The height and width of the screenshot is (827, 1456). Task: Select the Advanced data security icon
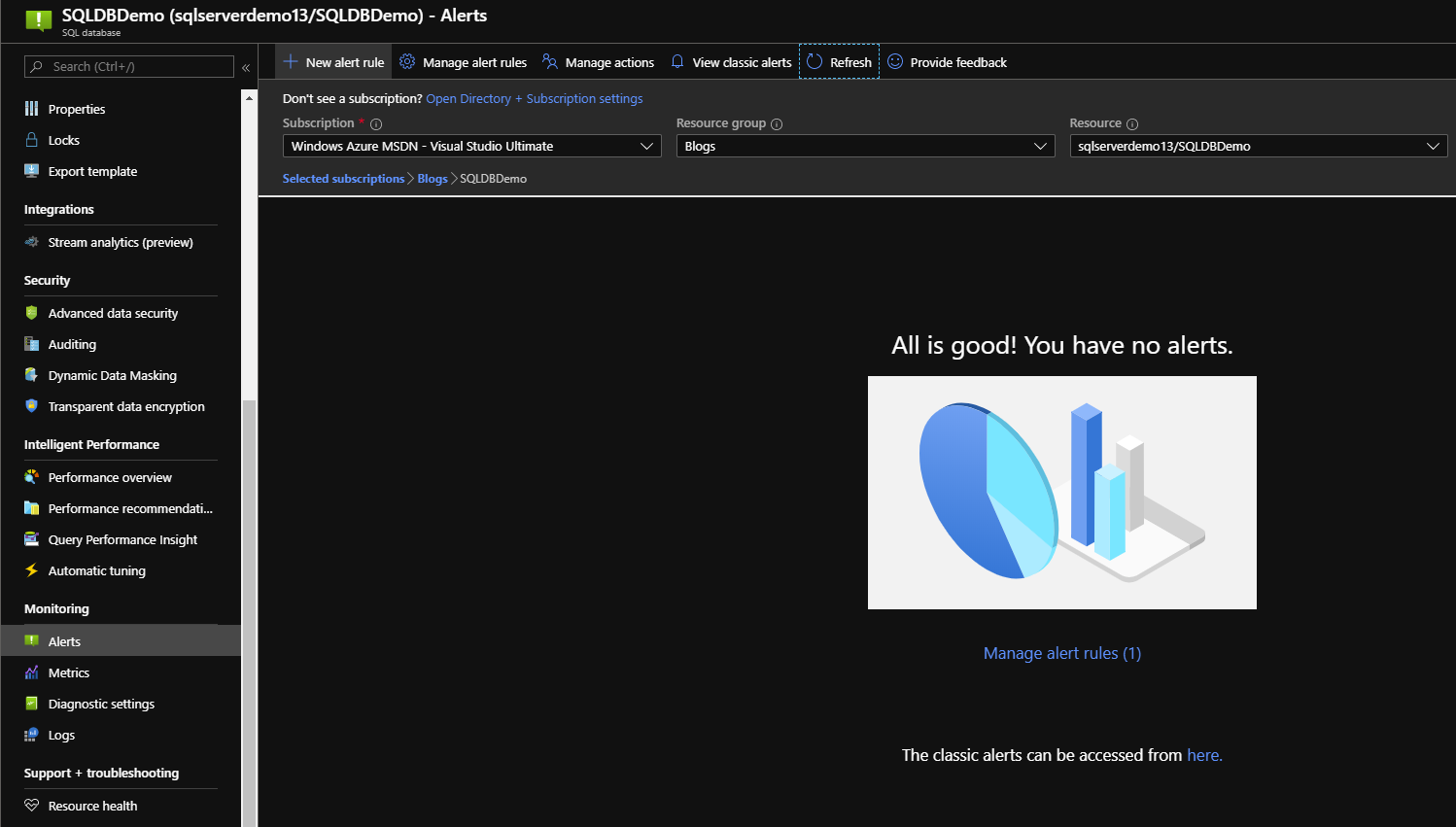tap(33, 313)
